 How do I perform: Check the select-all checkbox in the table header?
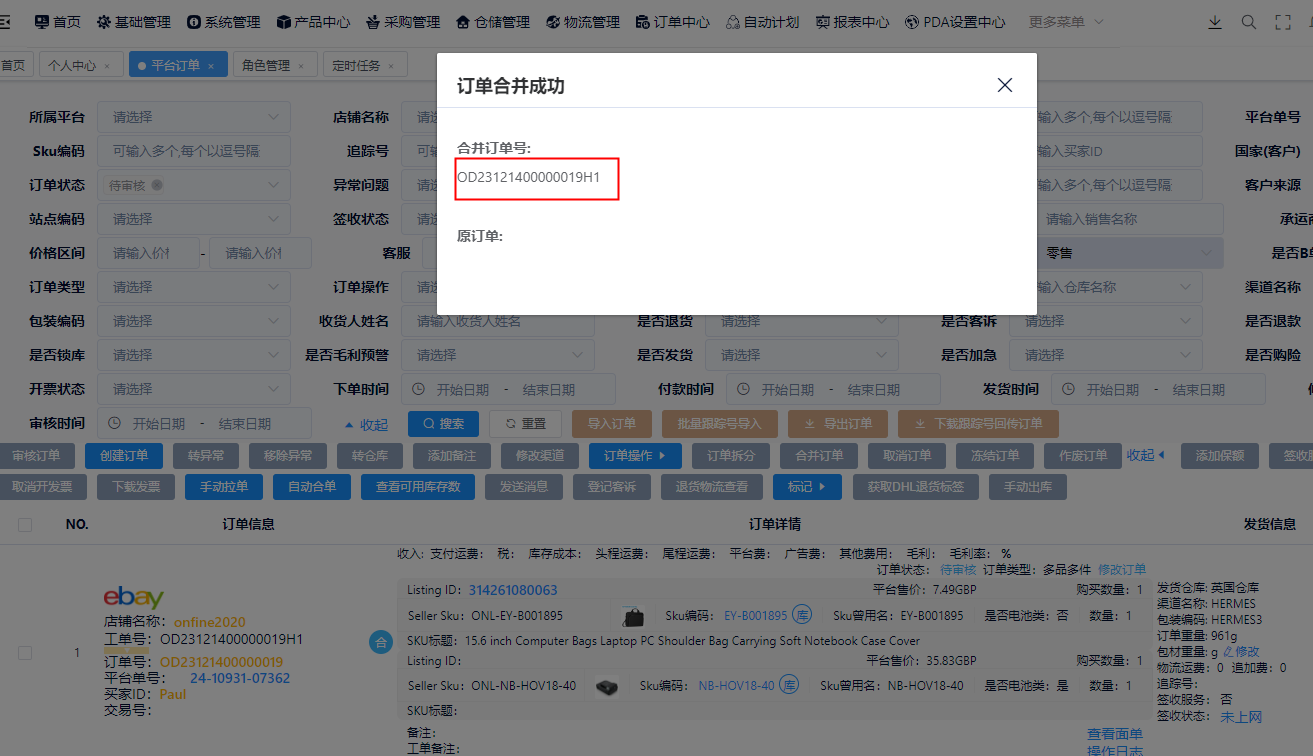click(x=25, y=524)
